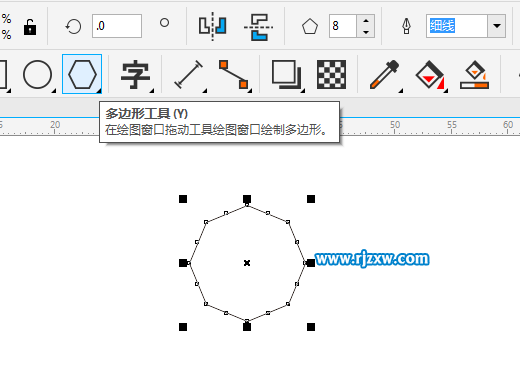Decrease polygon sides with down arrow
The width and height of the screenshot is (520, 378).
click(366, 32)
